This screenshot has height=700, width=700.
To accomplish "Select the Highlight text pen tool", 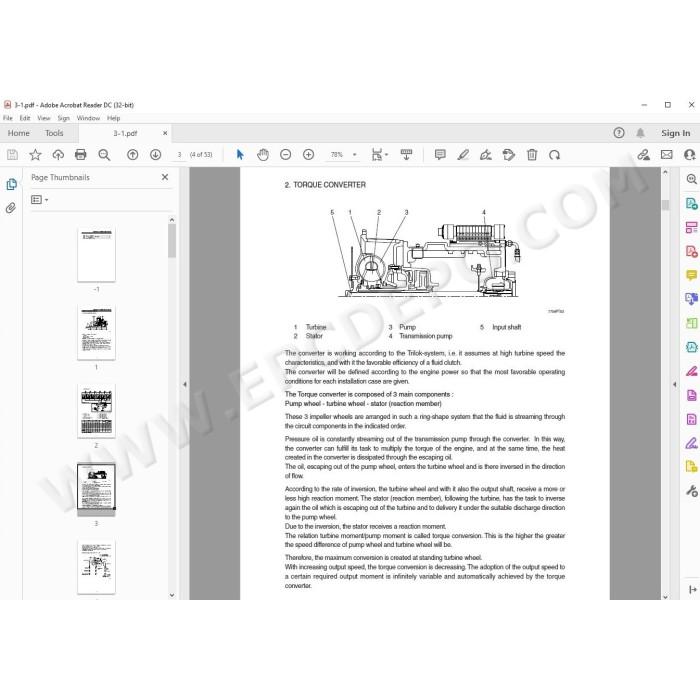I will click(463, 155).
